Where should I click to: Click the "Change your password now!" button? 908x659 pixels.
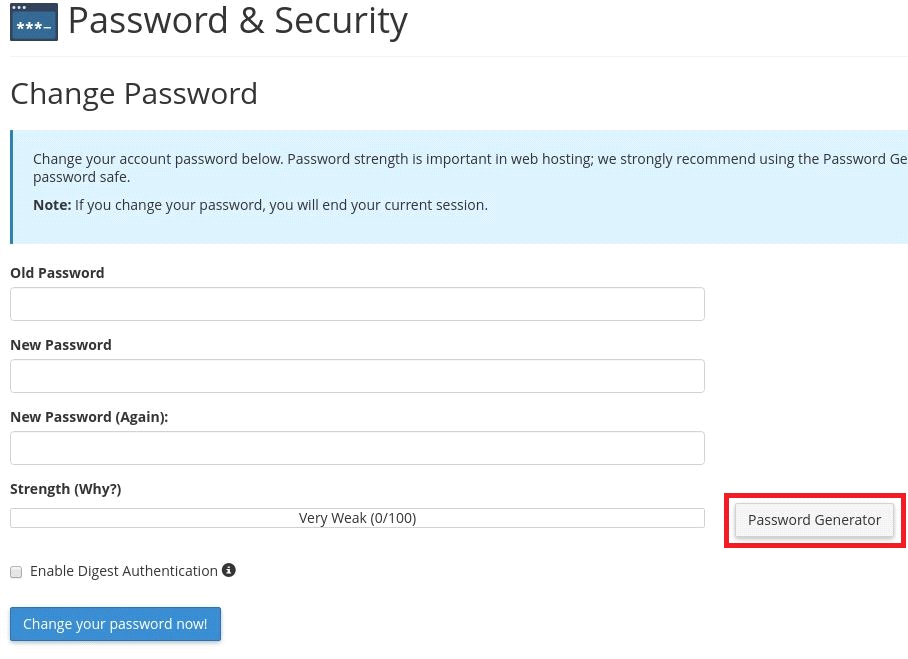114,623
